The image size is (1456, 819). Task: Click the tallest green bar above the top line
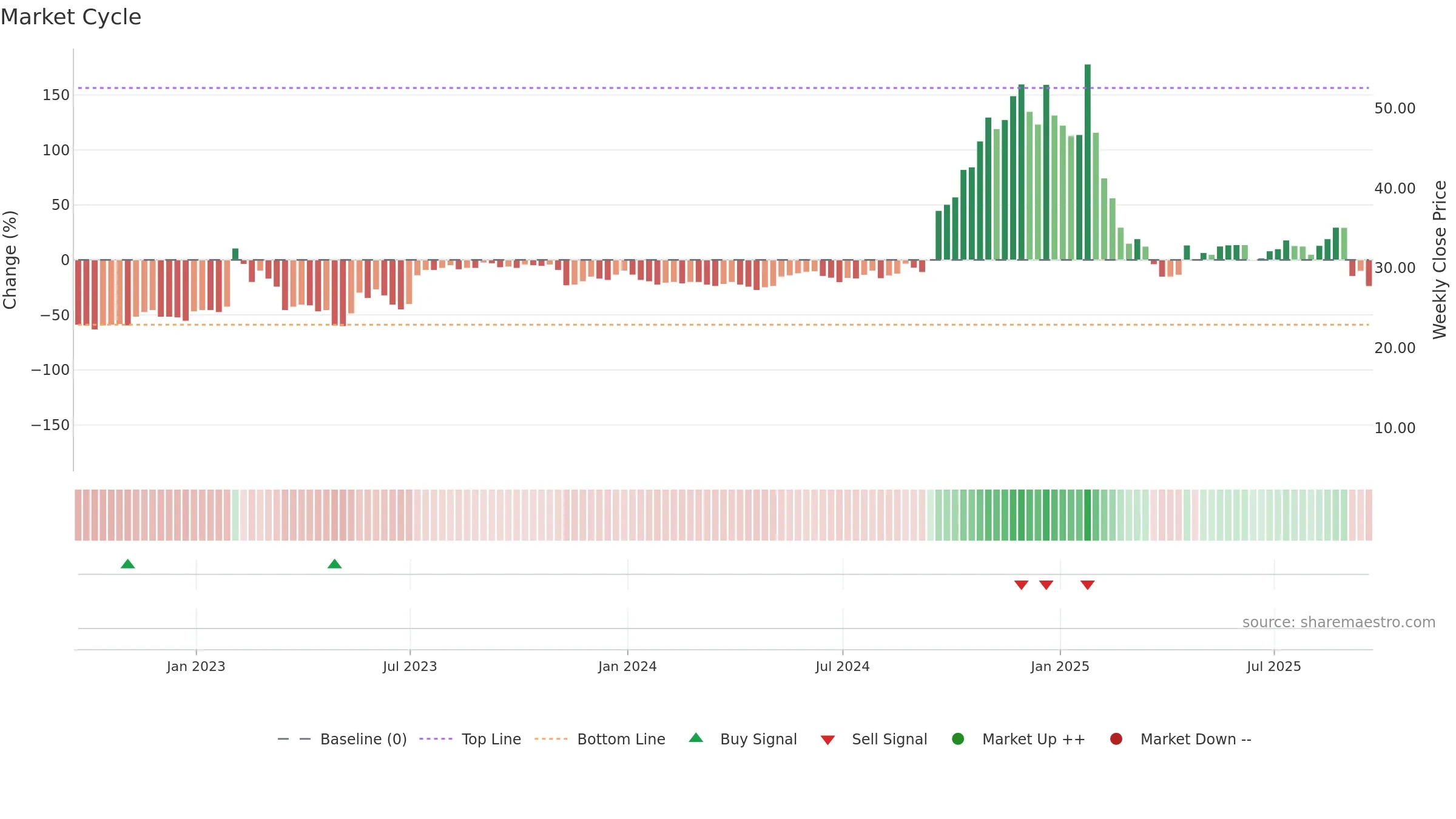point(1088,162)
